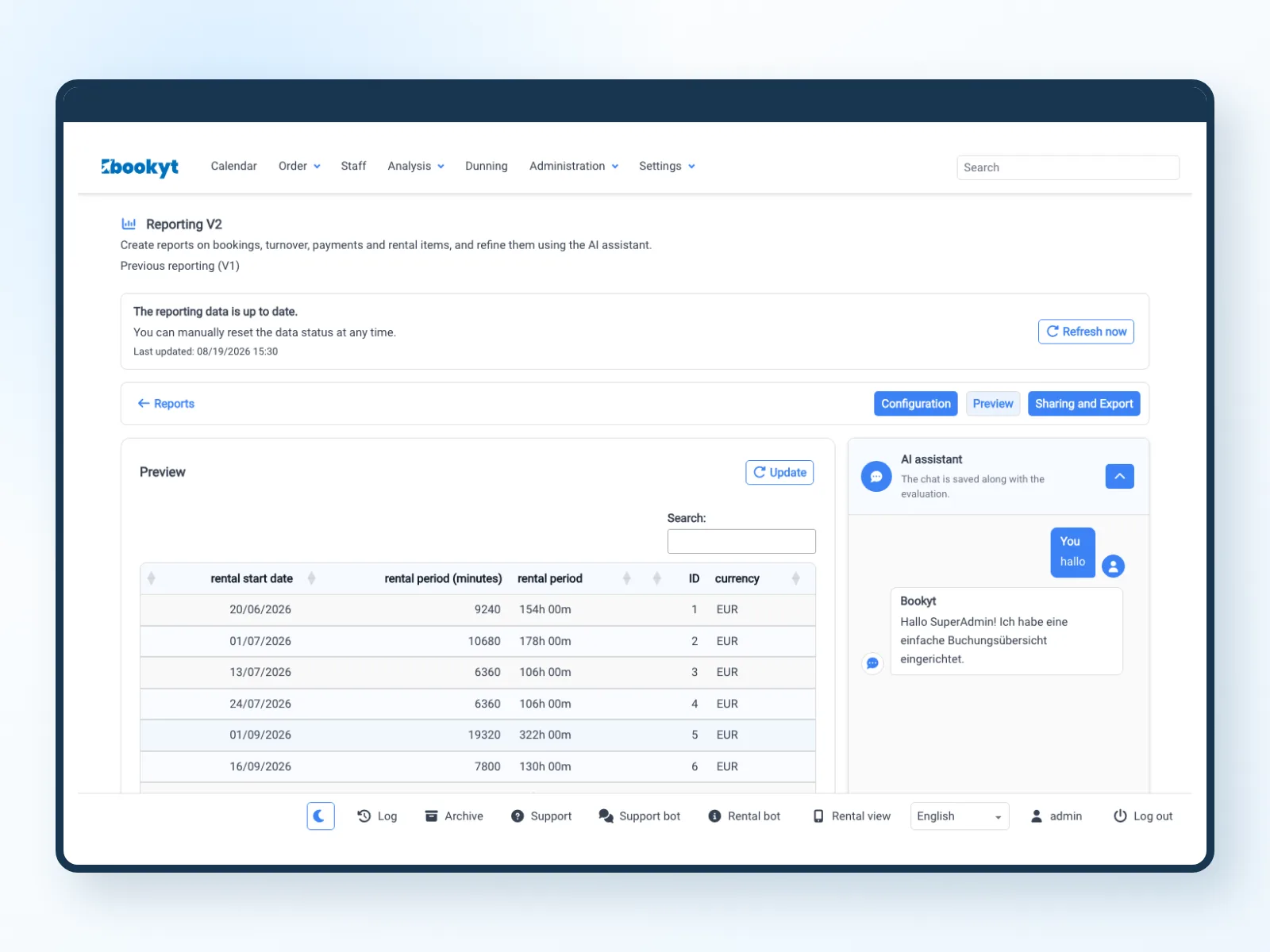The width and height of the screenshot is (1270, 952).
Task: Sort by rental start date column
Action: [252, 578]
